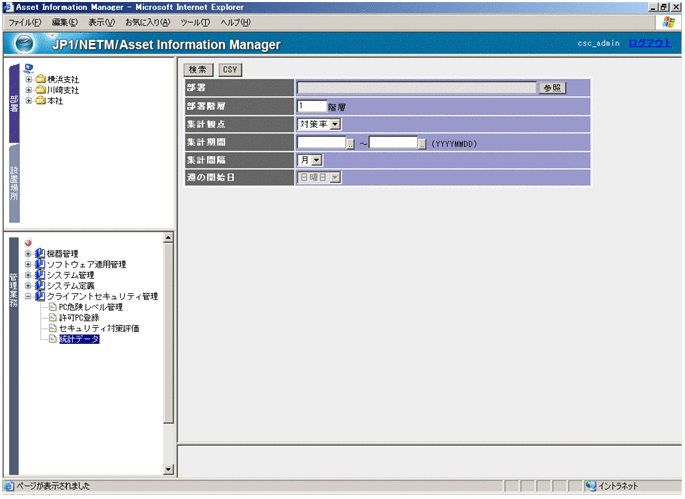Click the 本社 folder icon in tree
The image size is (685, 499).
[x=40, y=101]
